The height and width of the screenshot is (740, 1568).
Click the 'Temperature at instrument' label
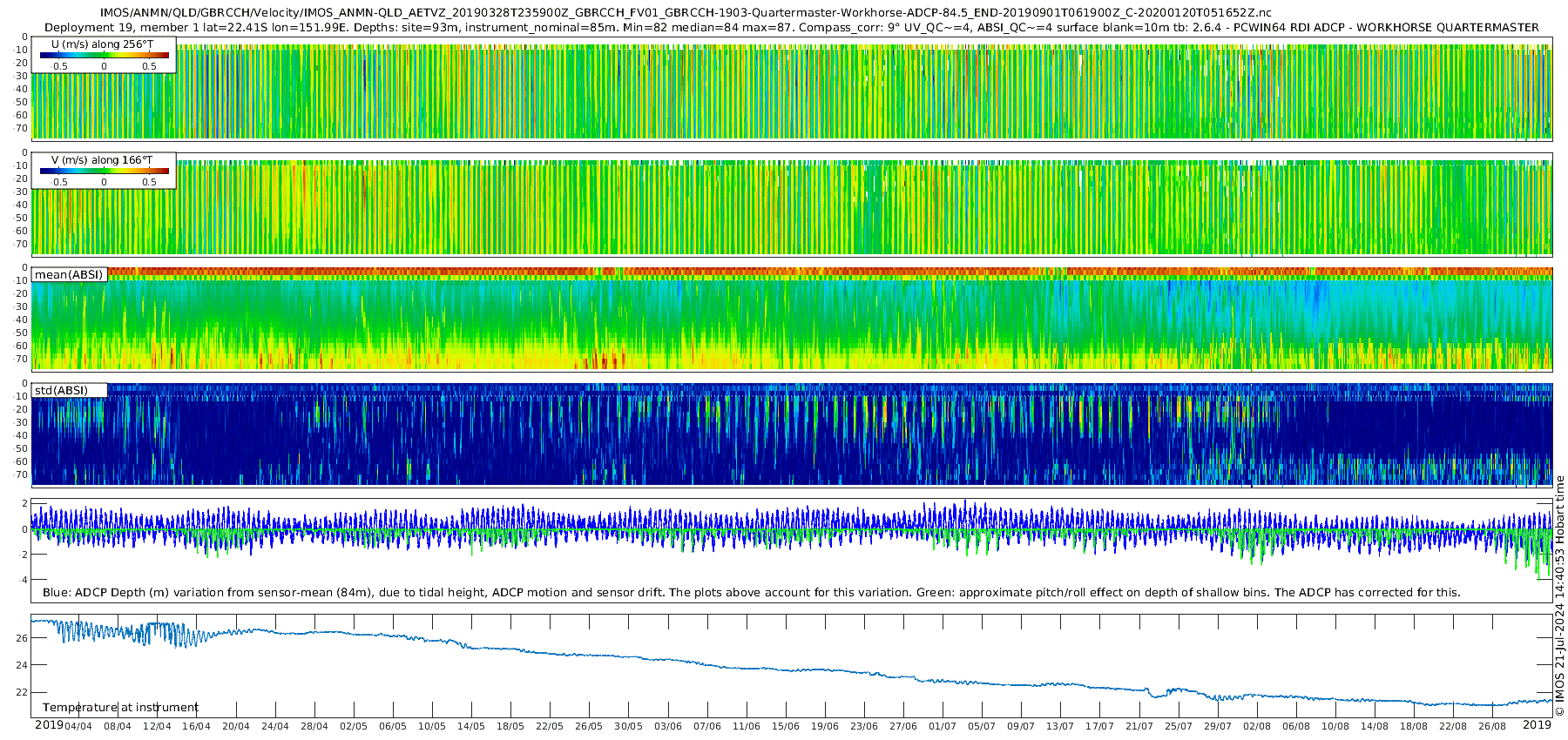(120, 707)
